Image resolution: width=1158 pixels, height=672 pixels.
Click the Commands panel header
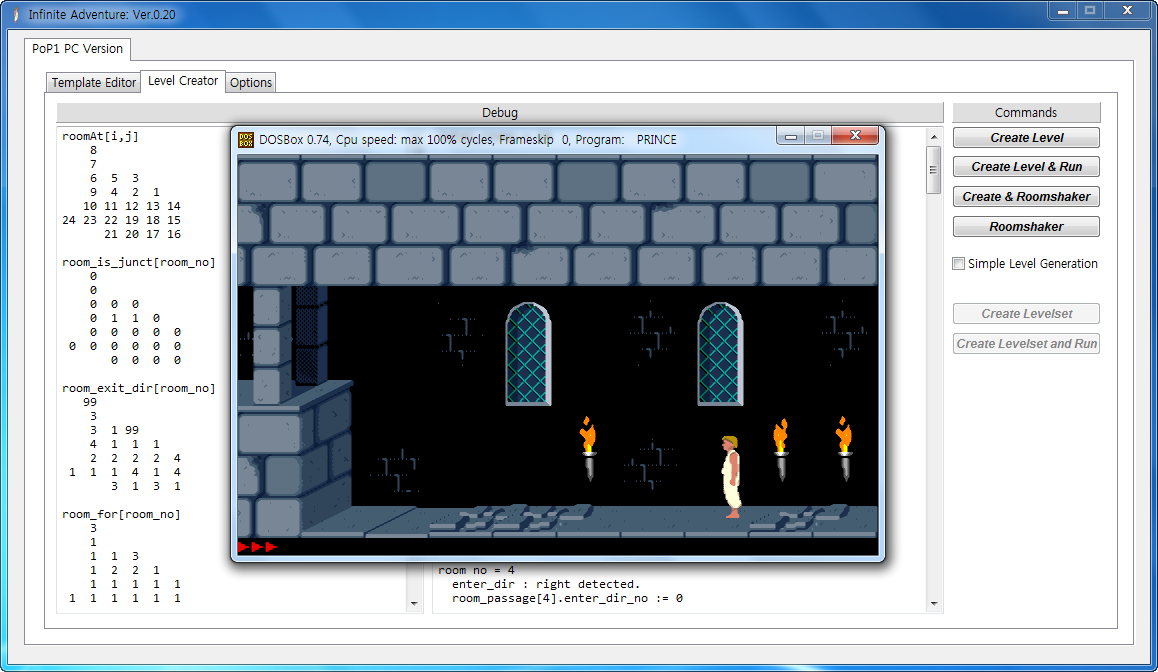[1026, 112]
